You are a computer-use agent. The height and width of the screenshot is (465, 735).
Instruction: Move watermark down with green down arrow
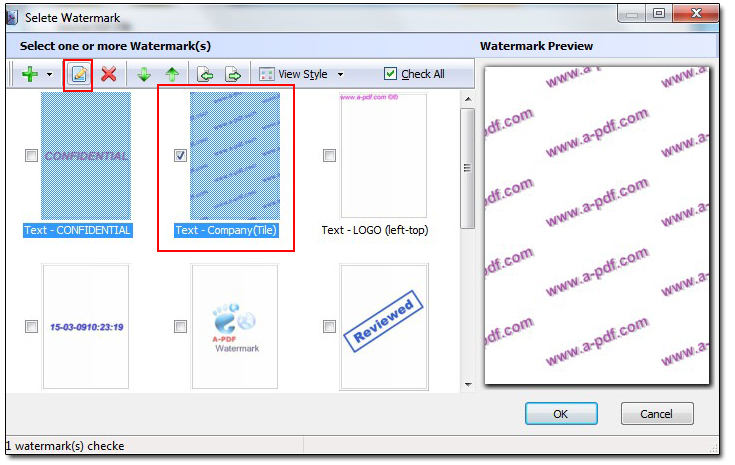click(144, 74)
